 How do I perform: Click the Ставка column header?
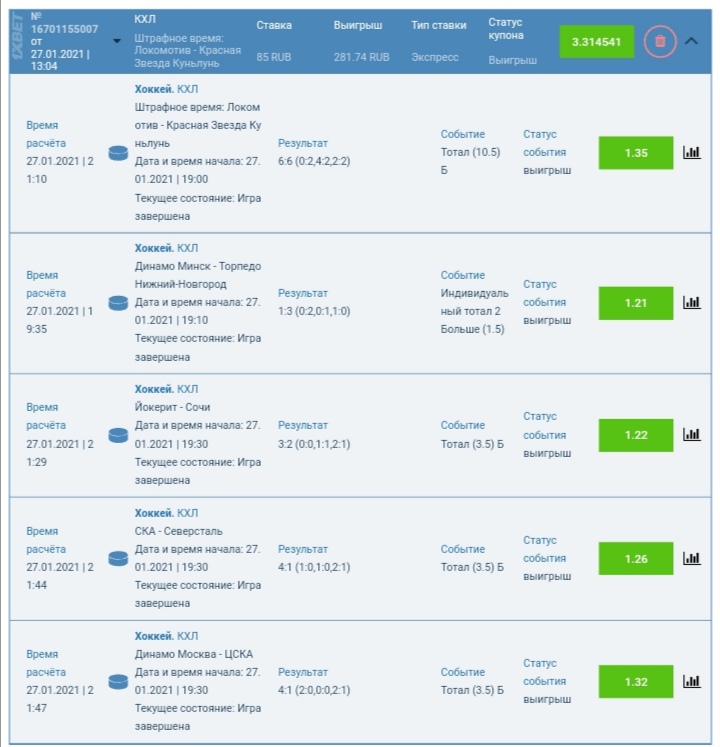(275, 25)
